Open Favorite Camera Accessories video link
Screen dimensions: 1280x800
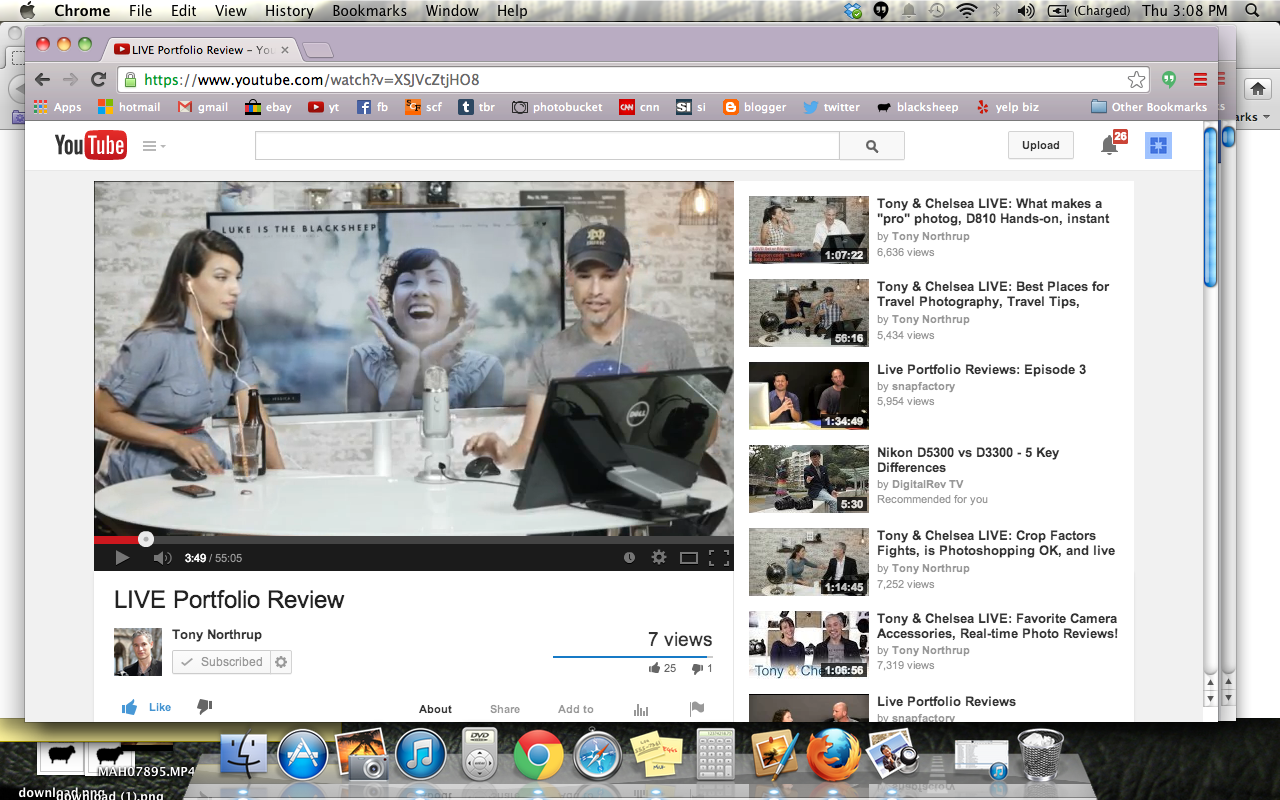pyautogui.click(x=997, y=626)
